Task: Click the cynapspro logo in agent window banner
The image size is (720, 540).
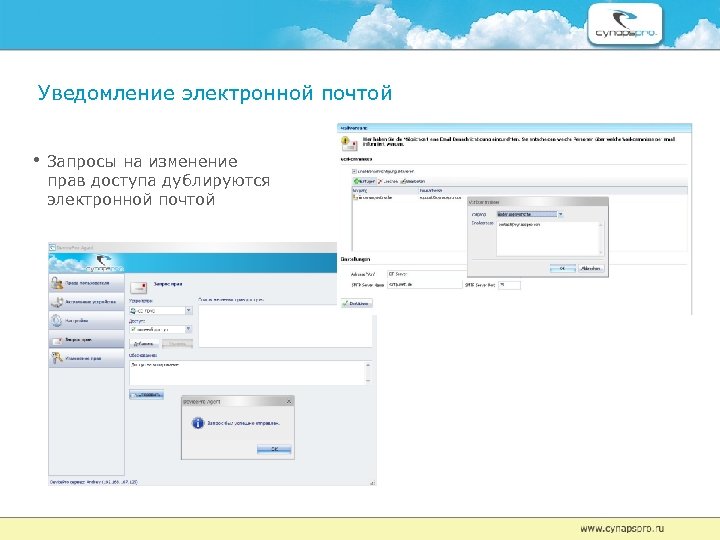Action: pos(105,264)
